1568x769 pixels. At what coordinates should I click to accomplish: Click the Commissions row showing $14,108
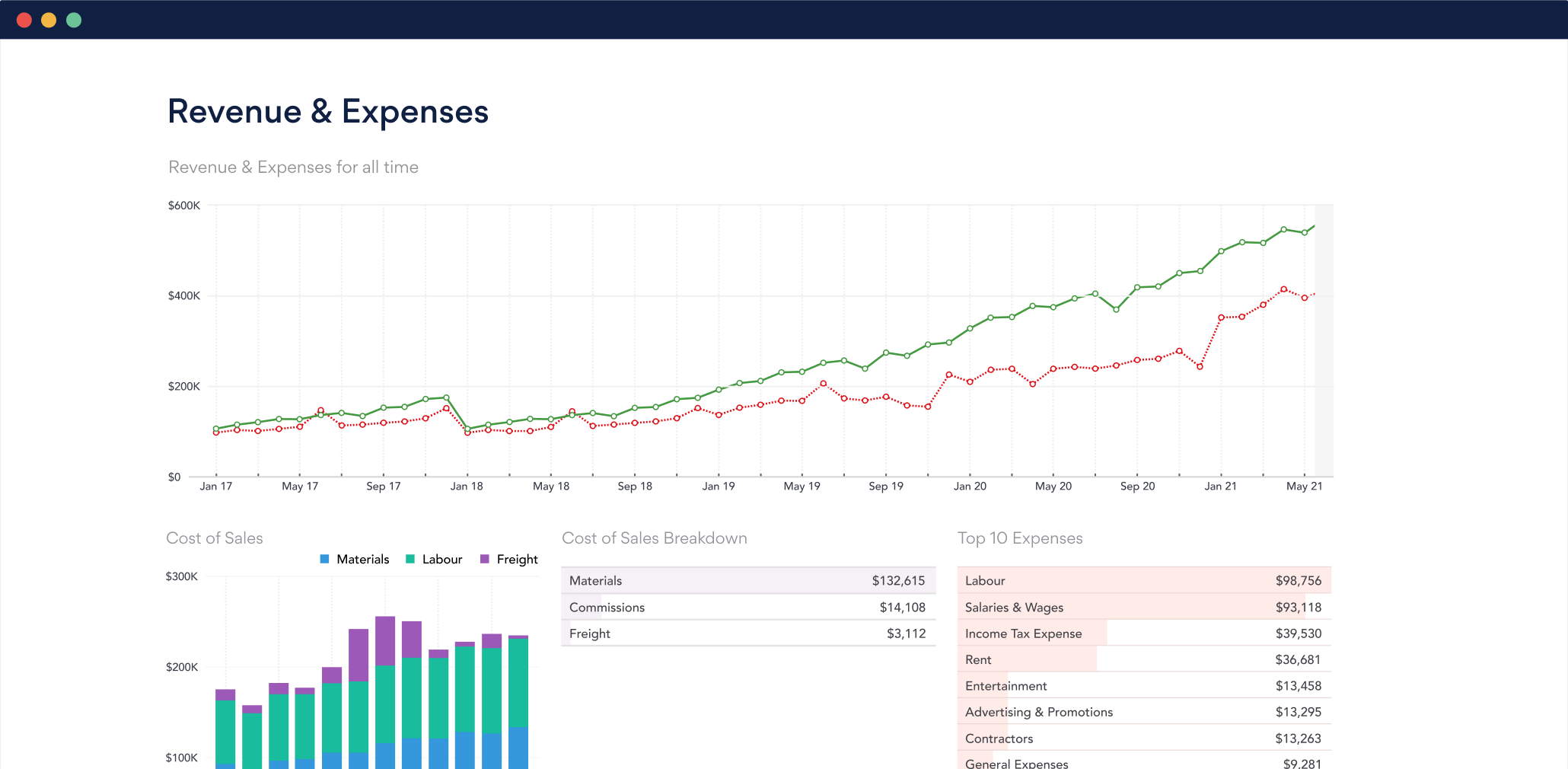click(748, 607)
